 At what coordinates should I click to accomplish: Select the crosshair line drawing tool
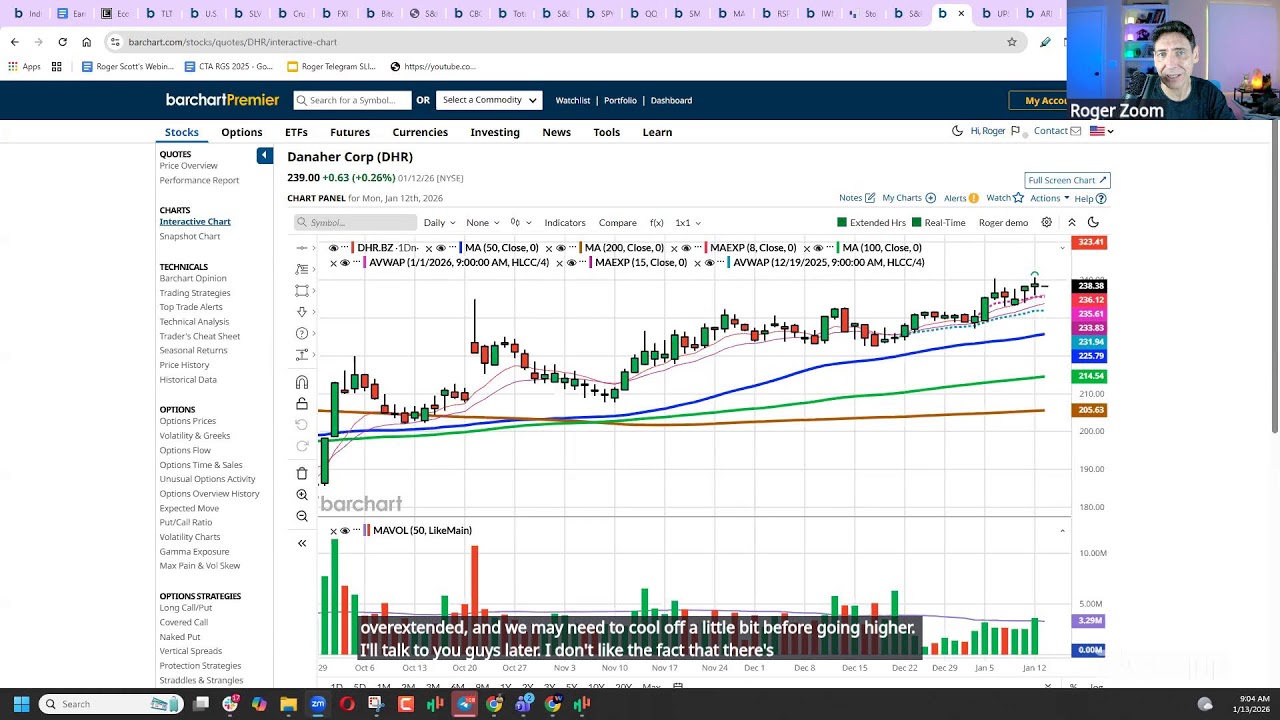point(302,248)
